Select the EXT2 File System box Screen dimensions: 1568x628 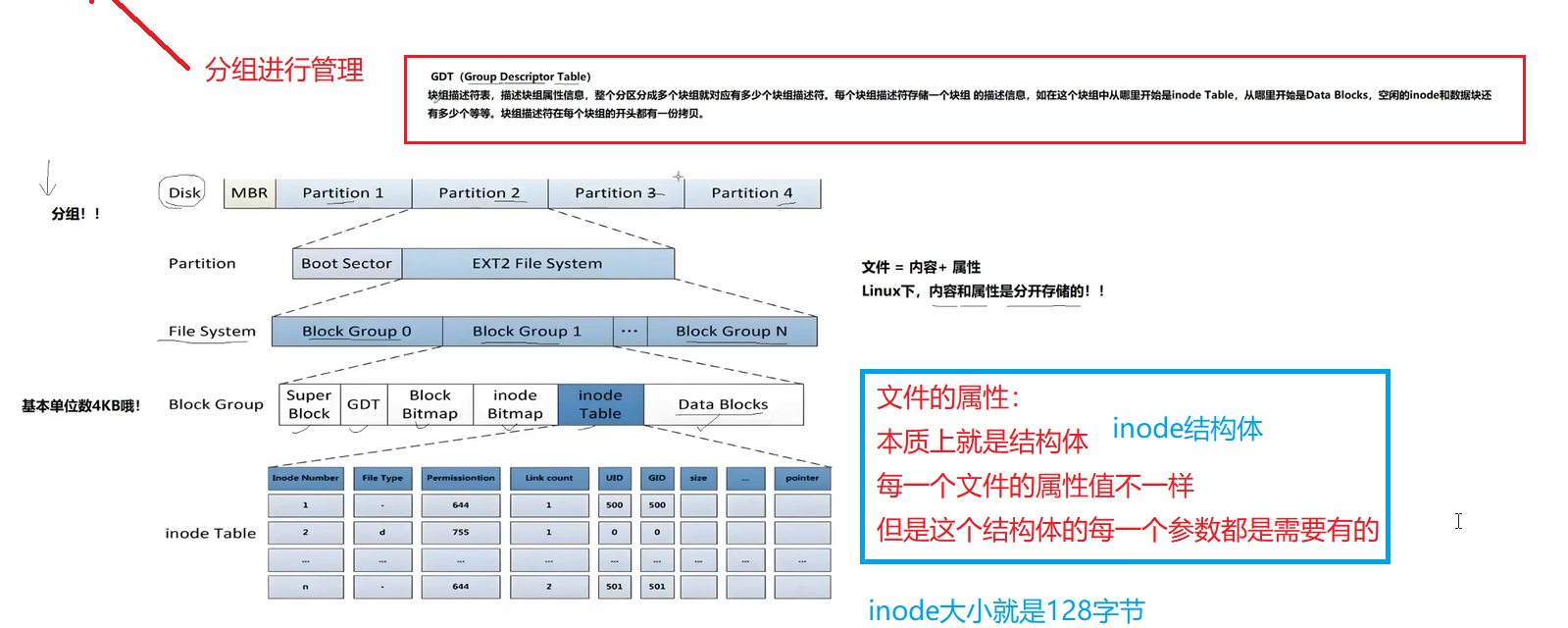pyautogui.click(x=537, y=263)
